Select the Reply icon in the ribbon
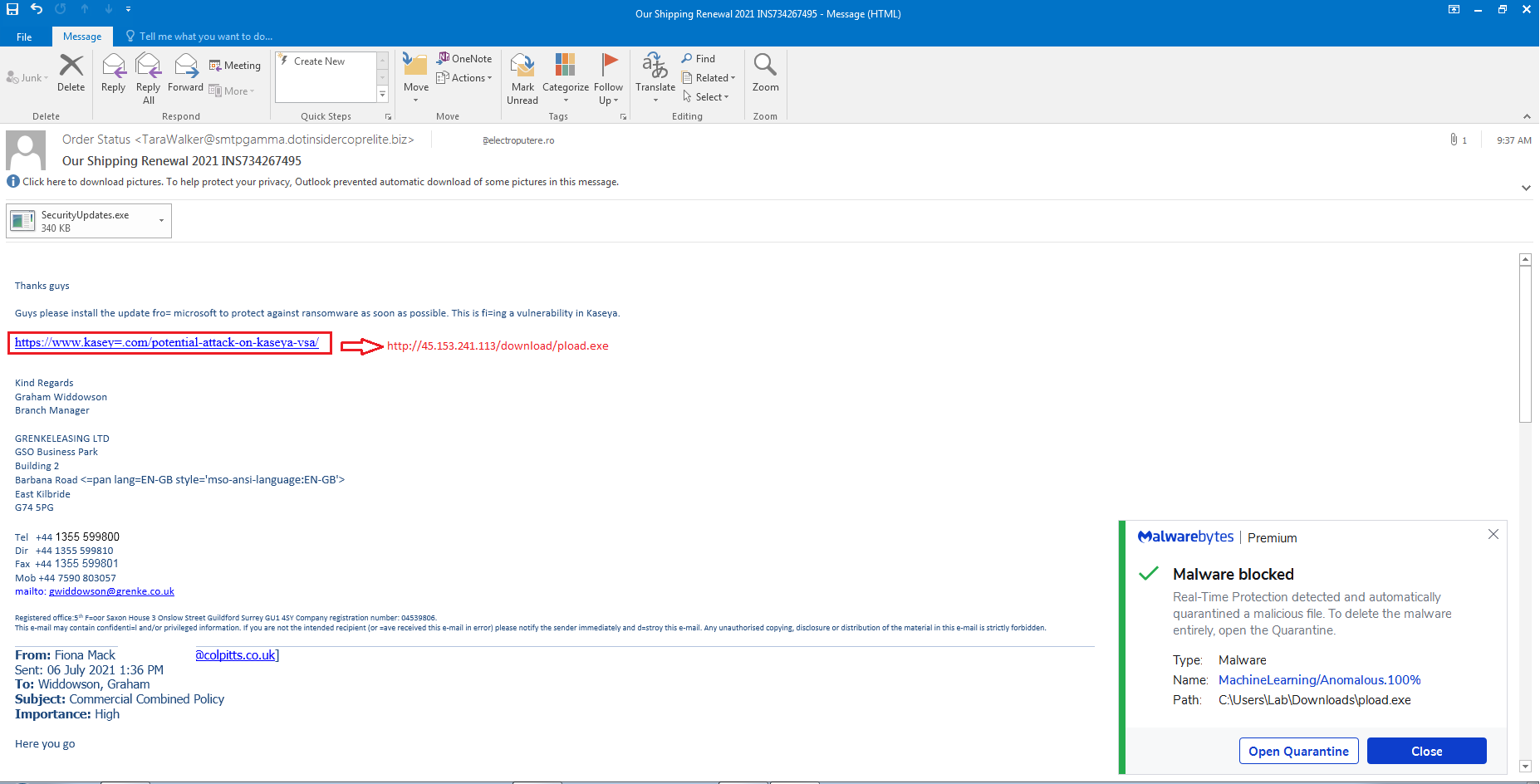Screen dimensions: 1540x784 113,71
